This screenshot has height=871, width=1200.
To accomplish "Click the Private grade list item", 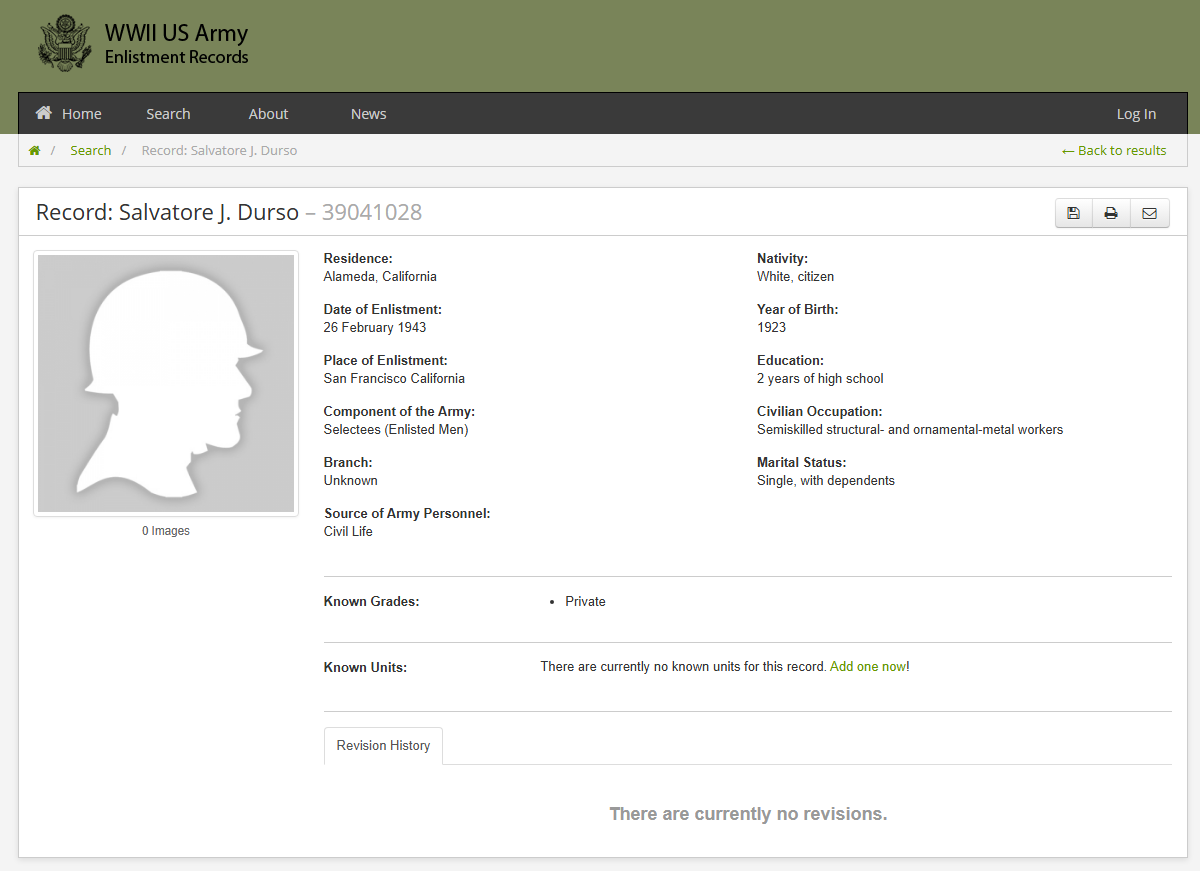I will click(x=585, y=602).
